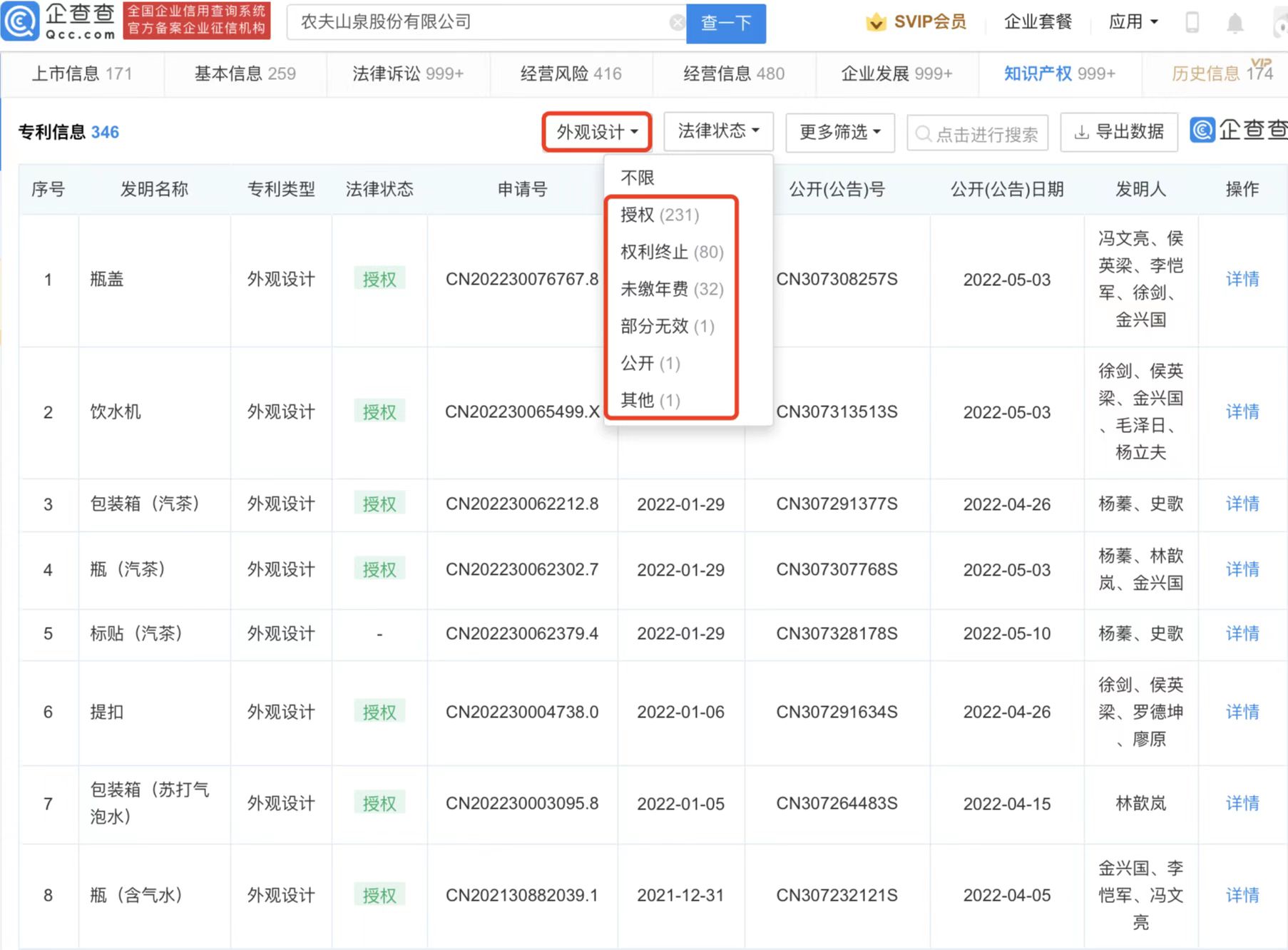Open 详情 for the 提扣 patent
This screenshot has height=950, width=1288.
point(1242,712)
